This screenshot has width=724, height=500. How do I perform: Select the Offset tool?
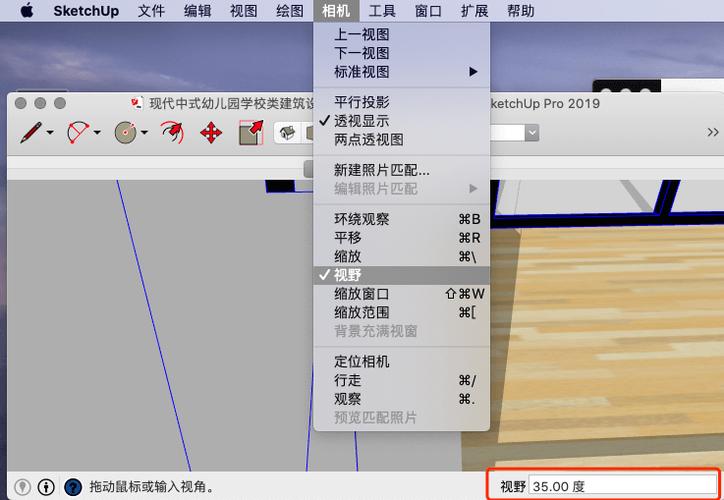[172, 133]
